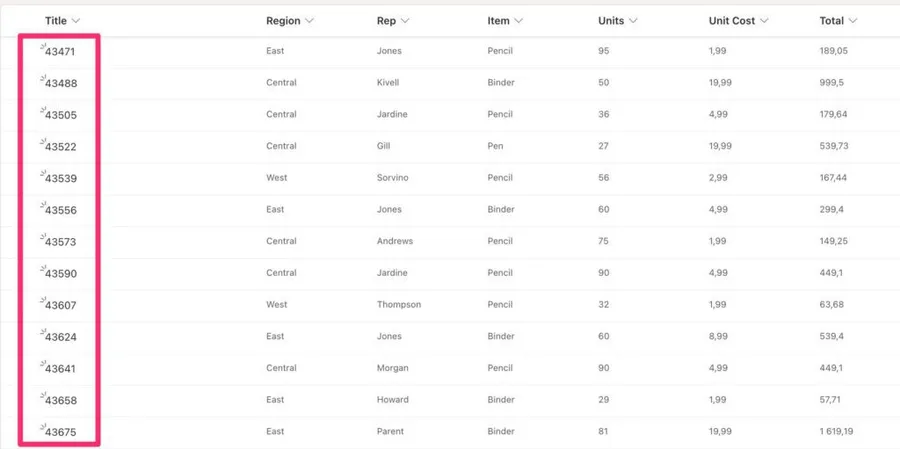Expand the Item column options chevron

coord(518,21)
